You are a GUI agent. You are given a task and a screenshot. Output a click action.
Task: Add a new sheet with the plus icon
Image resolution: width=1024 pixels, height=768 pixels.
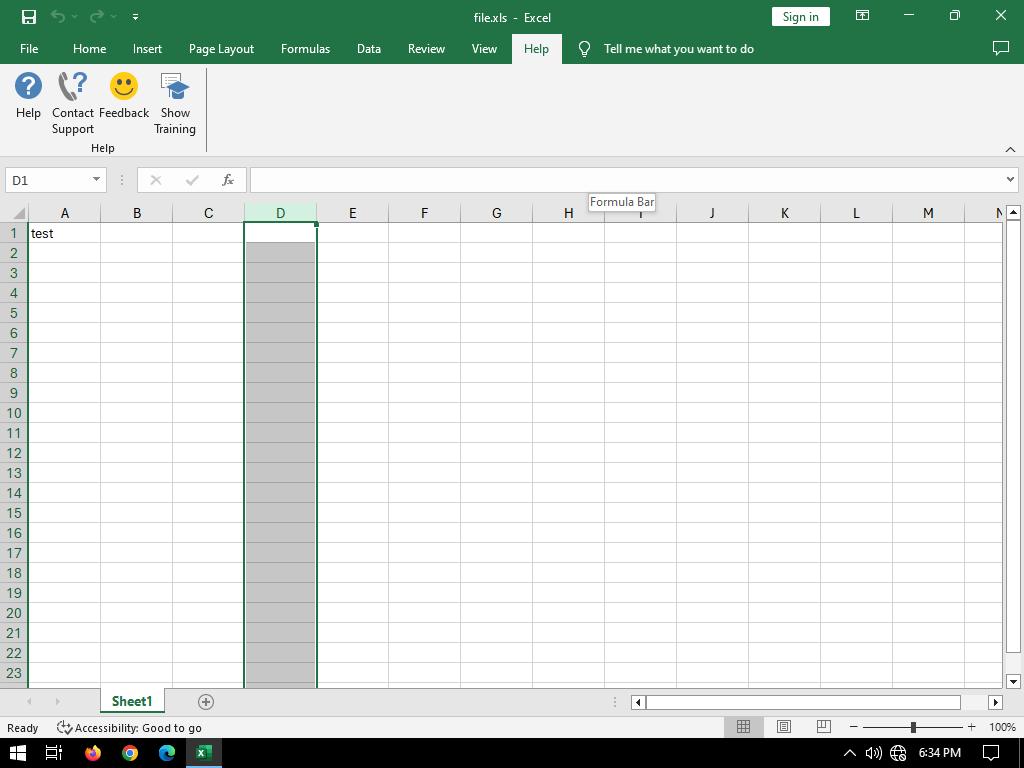click(x=206, y=702)
